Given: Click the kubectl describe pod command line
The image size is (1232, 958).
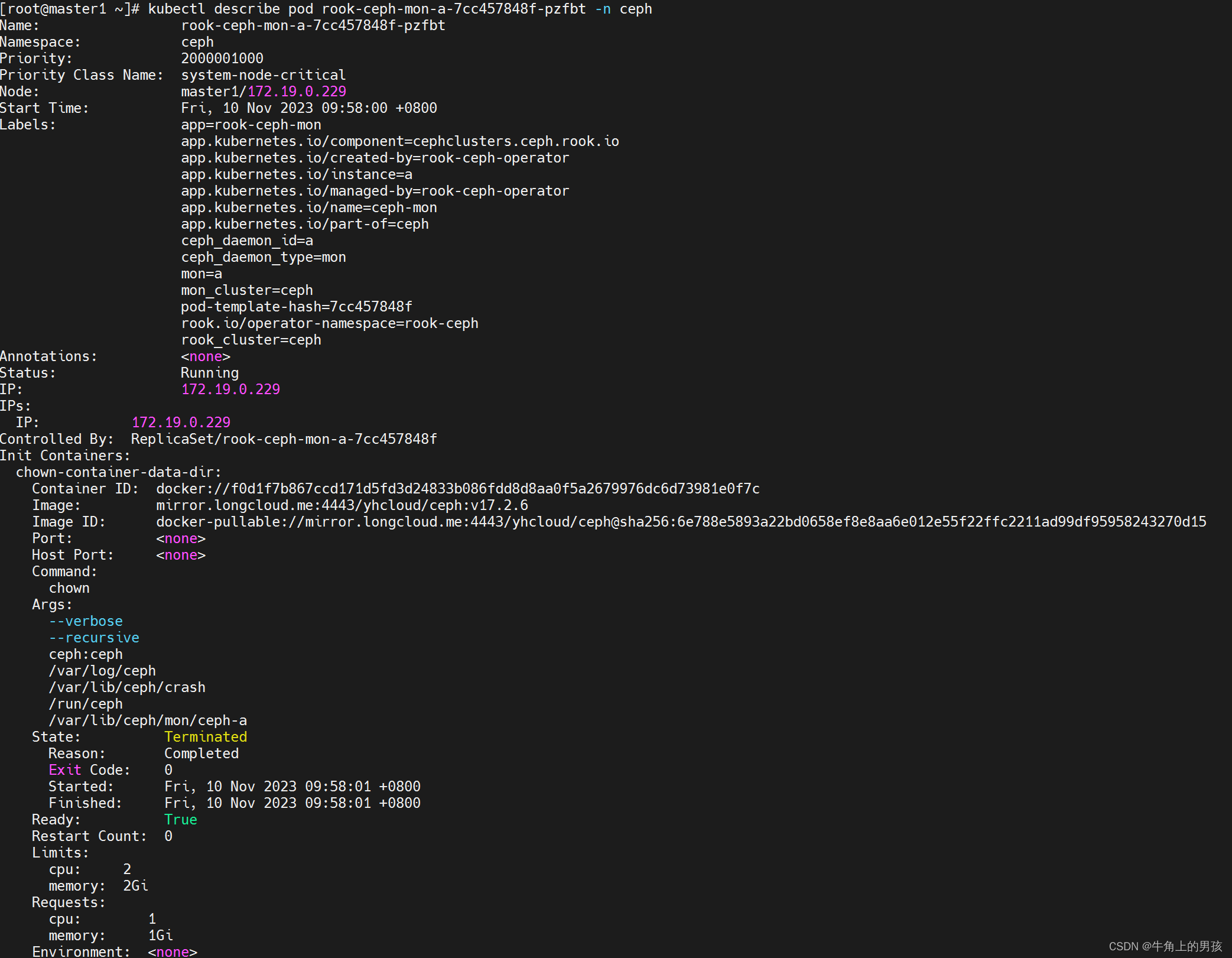Looking at the screenshot, I should (x=326, y=9).
